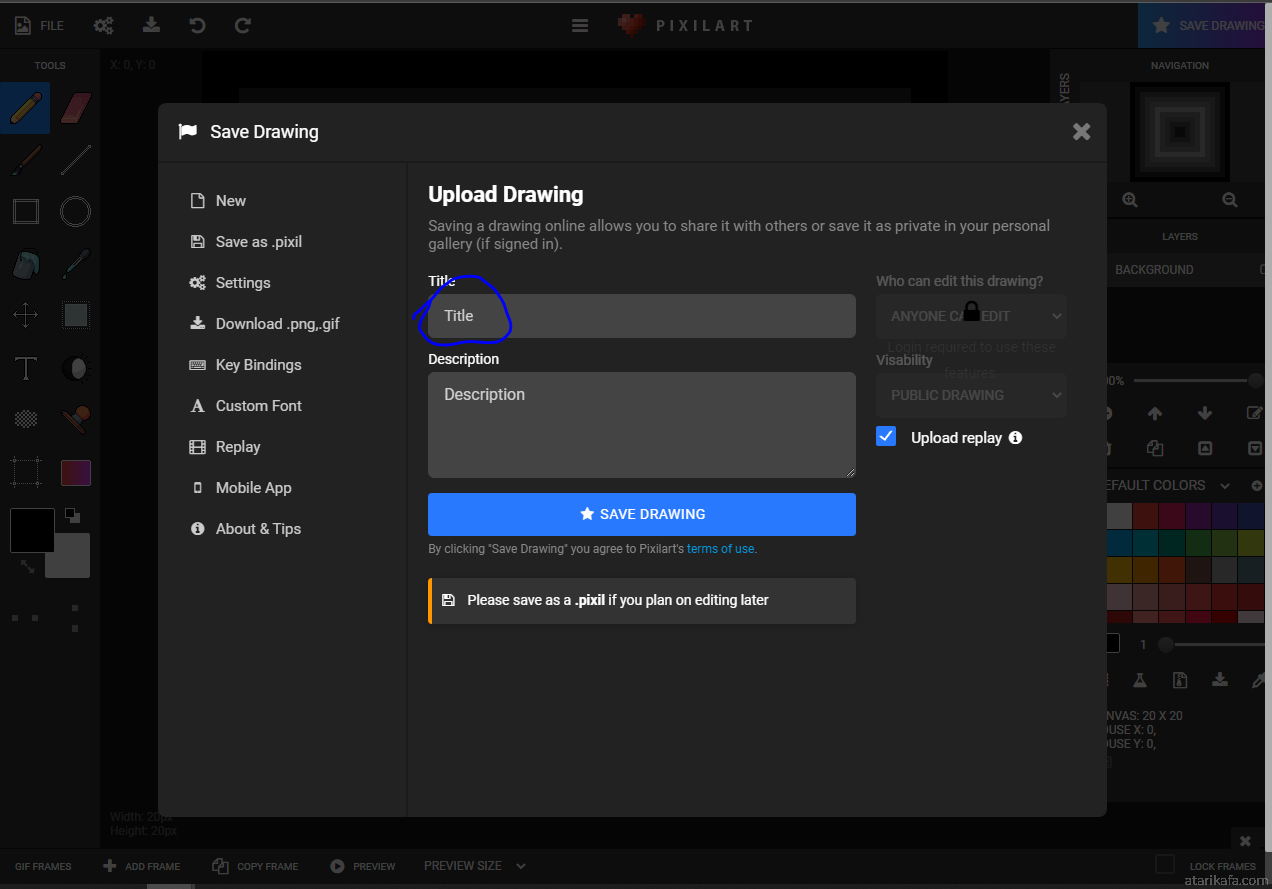Move the layer up with the arrow
Viewport: 1272px width, 889px height.
[x=1155, y=413]
